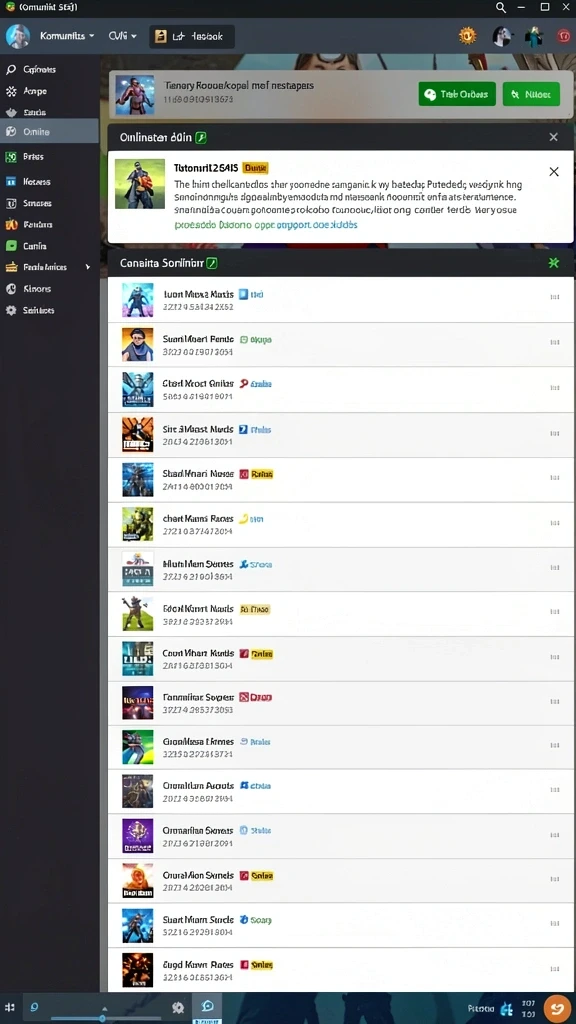Click the orange sun icon in header
The image size is (576, 1024).
(x=468, y=36)
